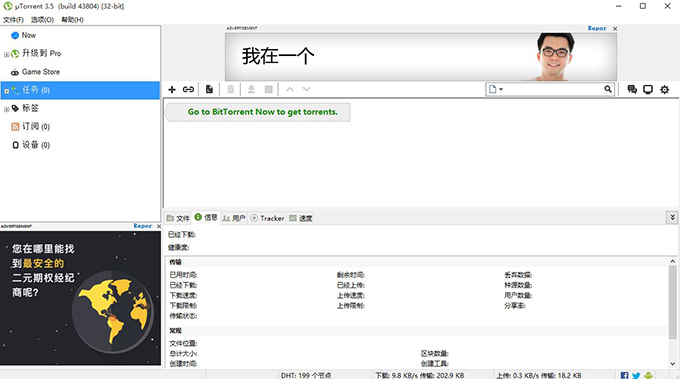Switch to the 信息 tab

point(206,217)
